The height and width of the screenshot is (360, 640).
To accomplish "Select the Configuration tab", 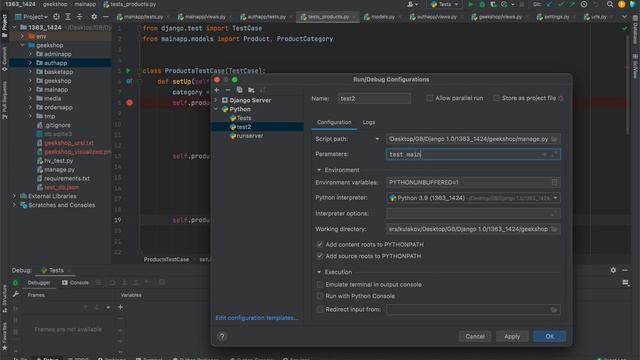I will (334, 122).
